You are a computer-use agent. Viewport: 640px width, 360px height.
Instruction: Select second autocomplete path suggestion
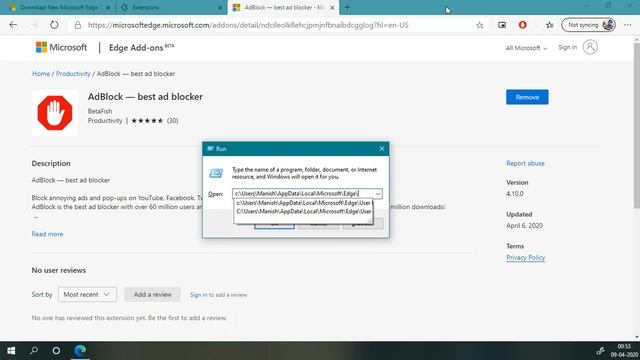tap(303, 211)
